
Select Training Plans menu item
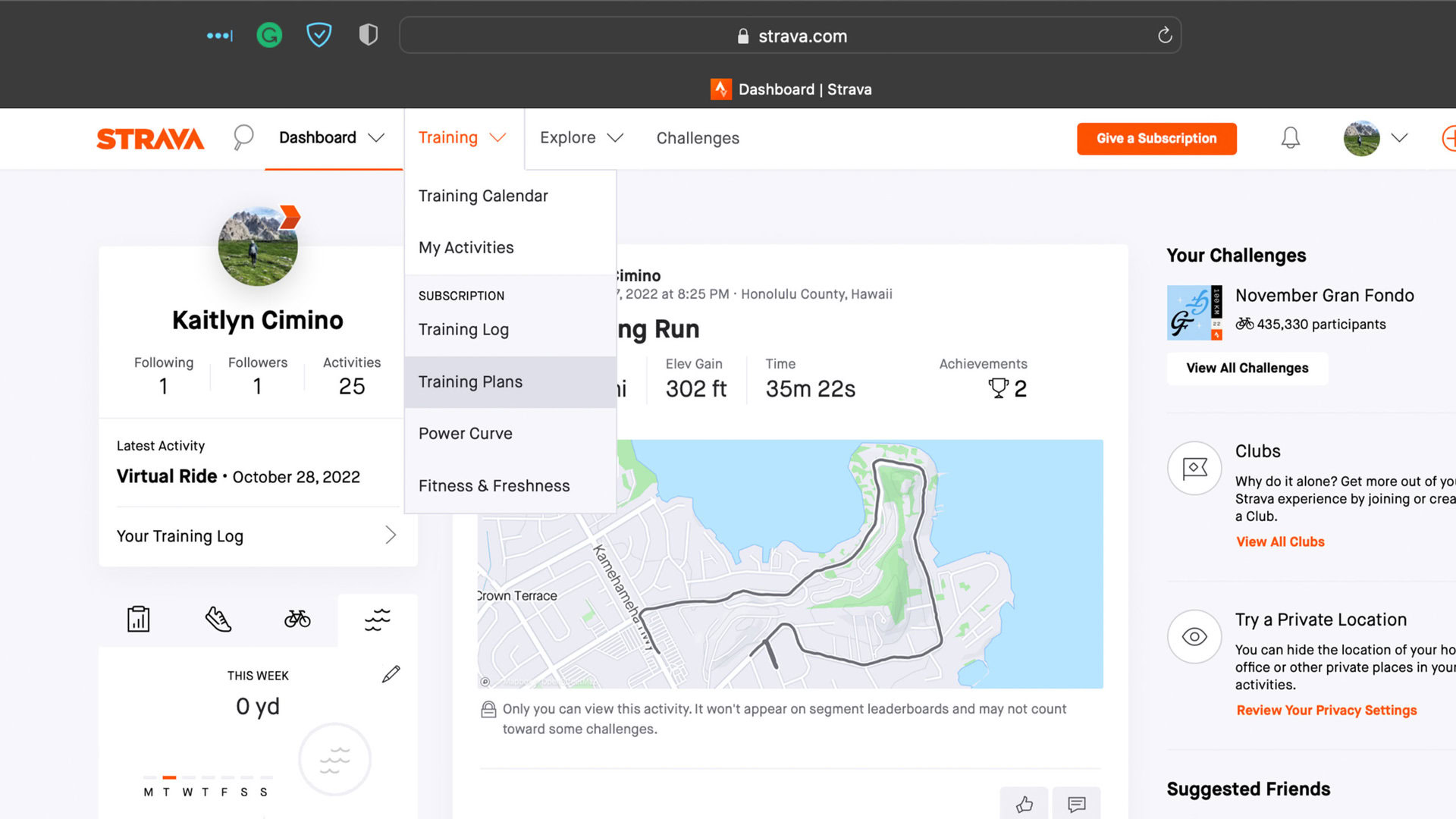pyautogui.click(x=470, y=382)
